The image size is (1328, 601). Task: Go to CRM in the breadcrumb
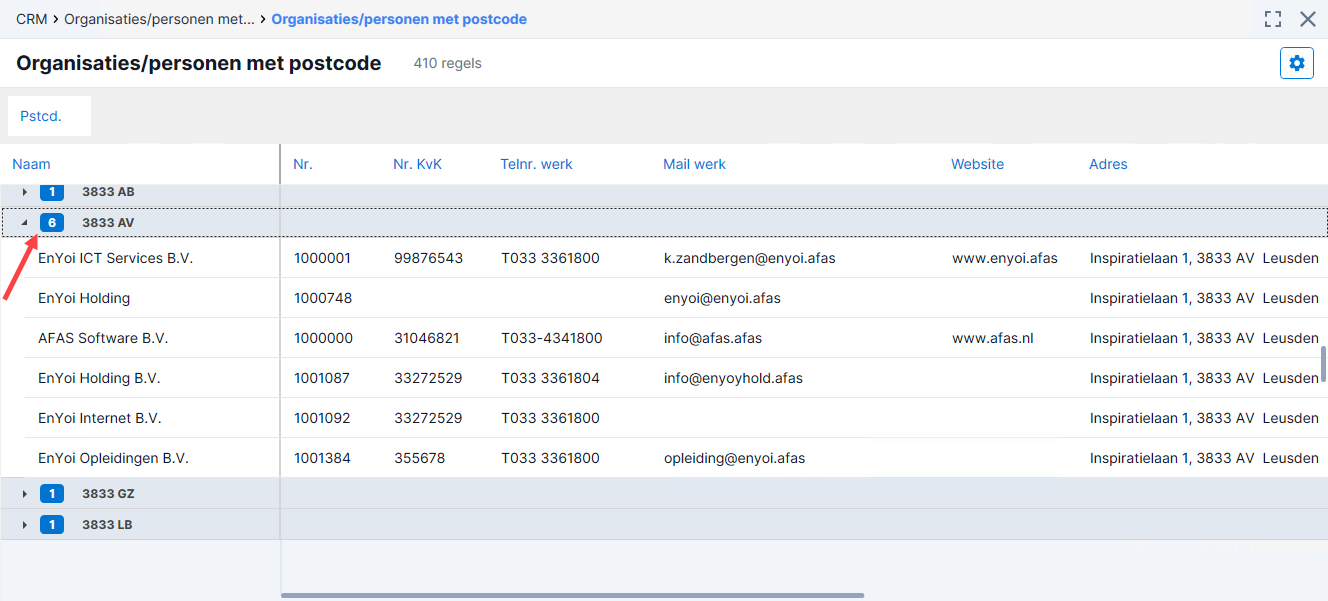pyautogui.click(x=32, y=19)
